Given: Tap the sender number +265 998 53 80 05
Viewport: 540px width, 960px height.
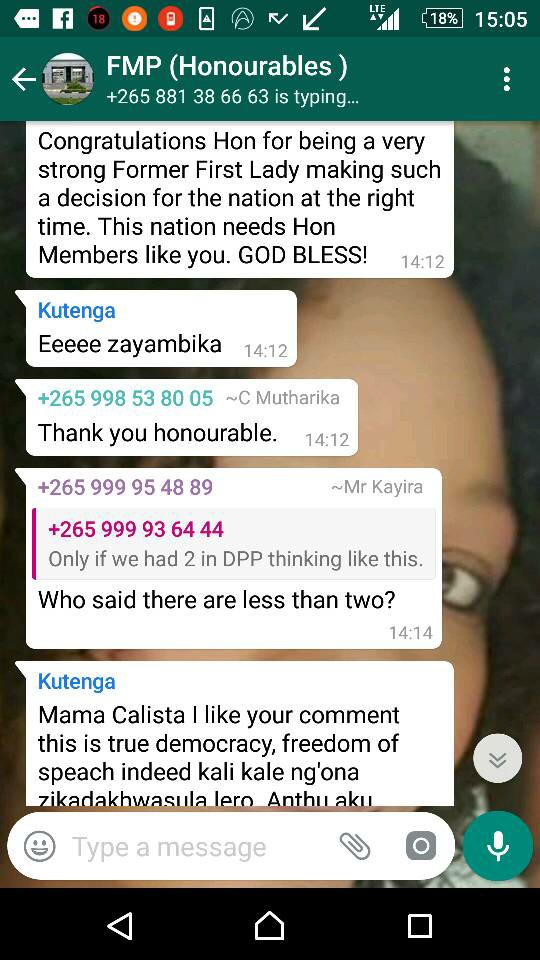Looking at the screenshot, I should tap(126, 399).
